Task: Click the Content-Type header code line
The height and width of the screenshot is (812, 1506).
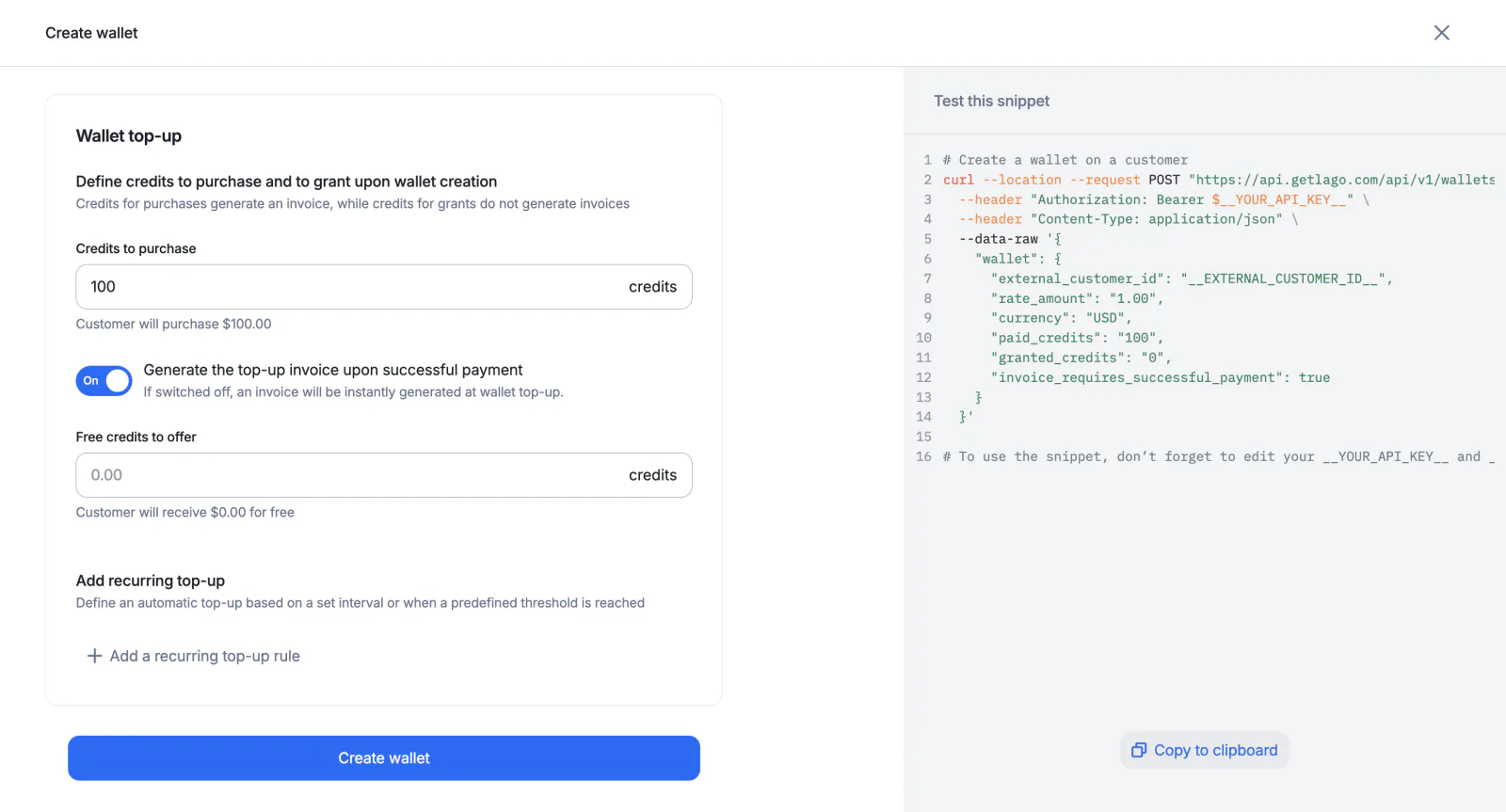Action: 1129,219
